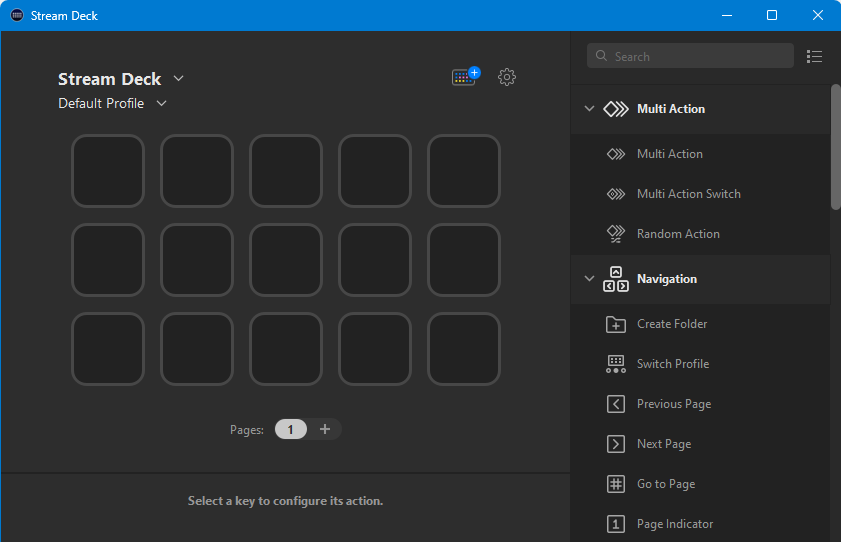
Task: Select the third key in the middle row
Action: point(286,260)
